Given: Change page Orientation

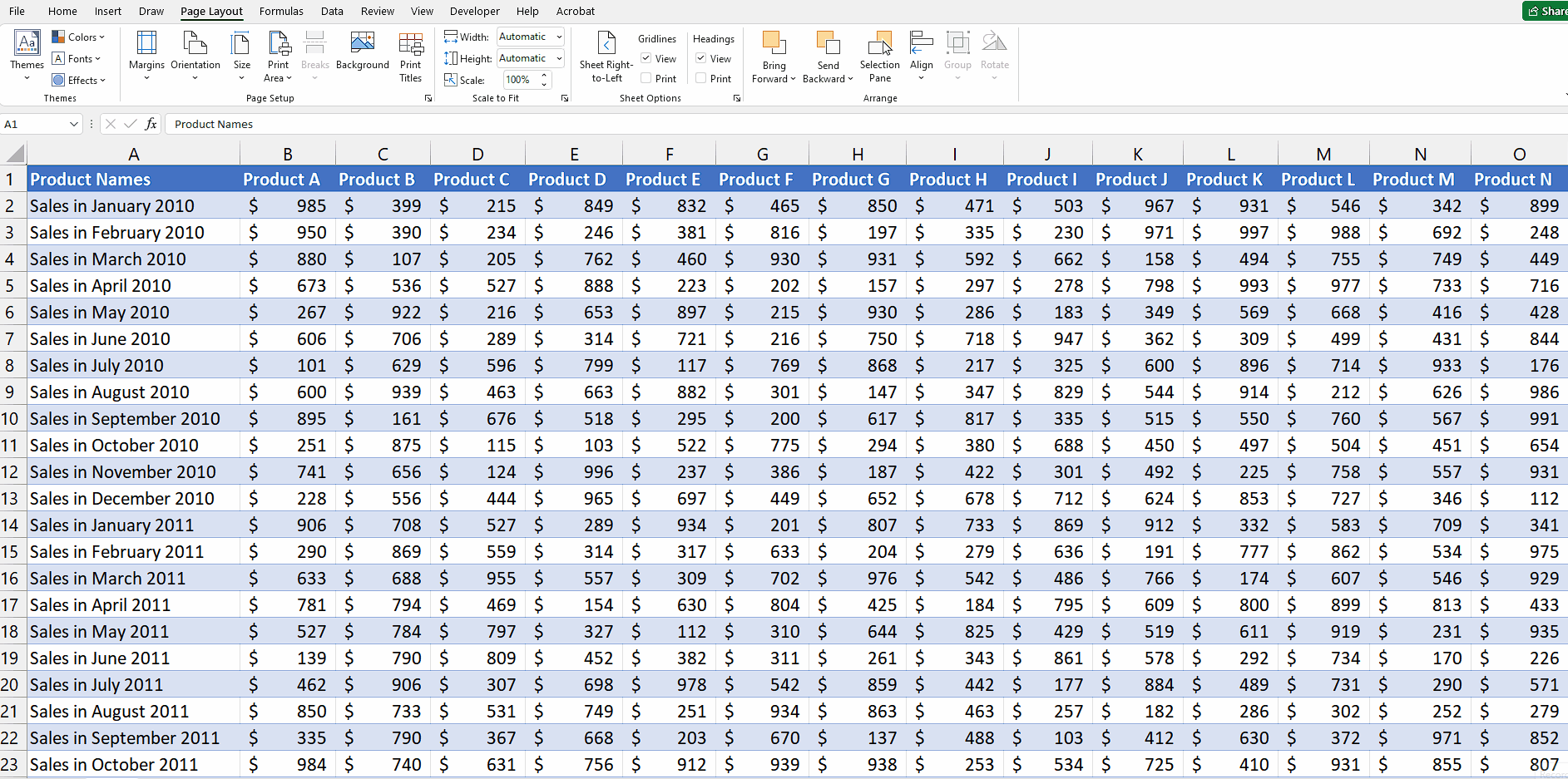Looking at the screenshot, I should [x=195, y=54].
